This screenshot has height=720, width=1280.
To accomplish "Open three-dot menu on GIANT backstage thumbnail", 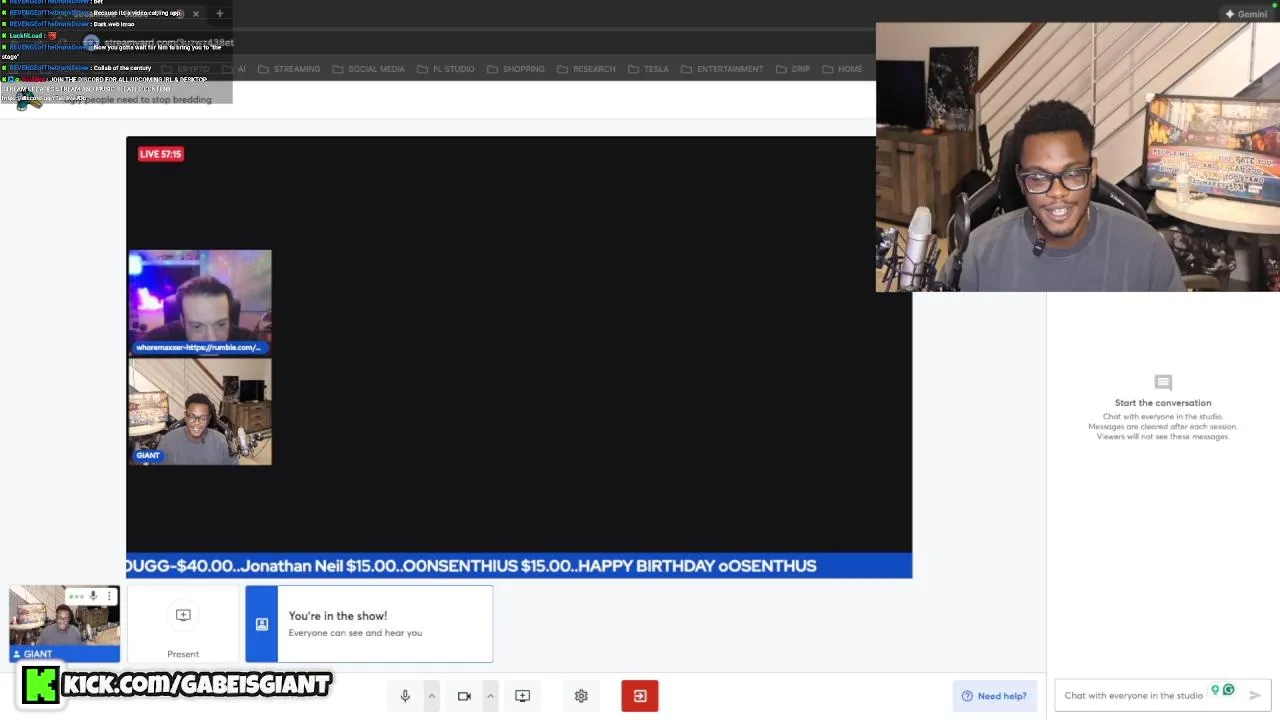I will click(x=109, y=596).
